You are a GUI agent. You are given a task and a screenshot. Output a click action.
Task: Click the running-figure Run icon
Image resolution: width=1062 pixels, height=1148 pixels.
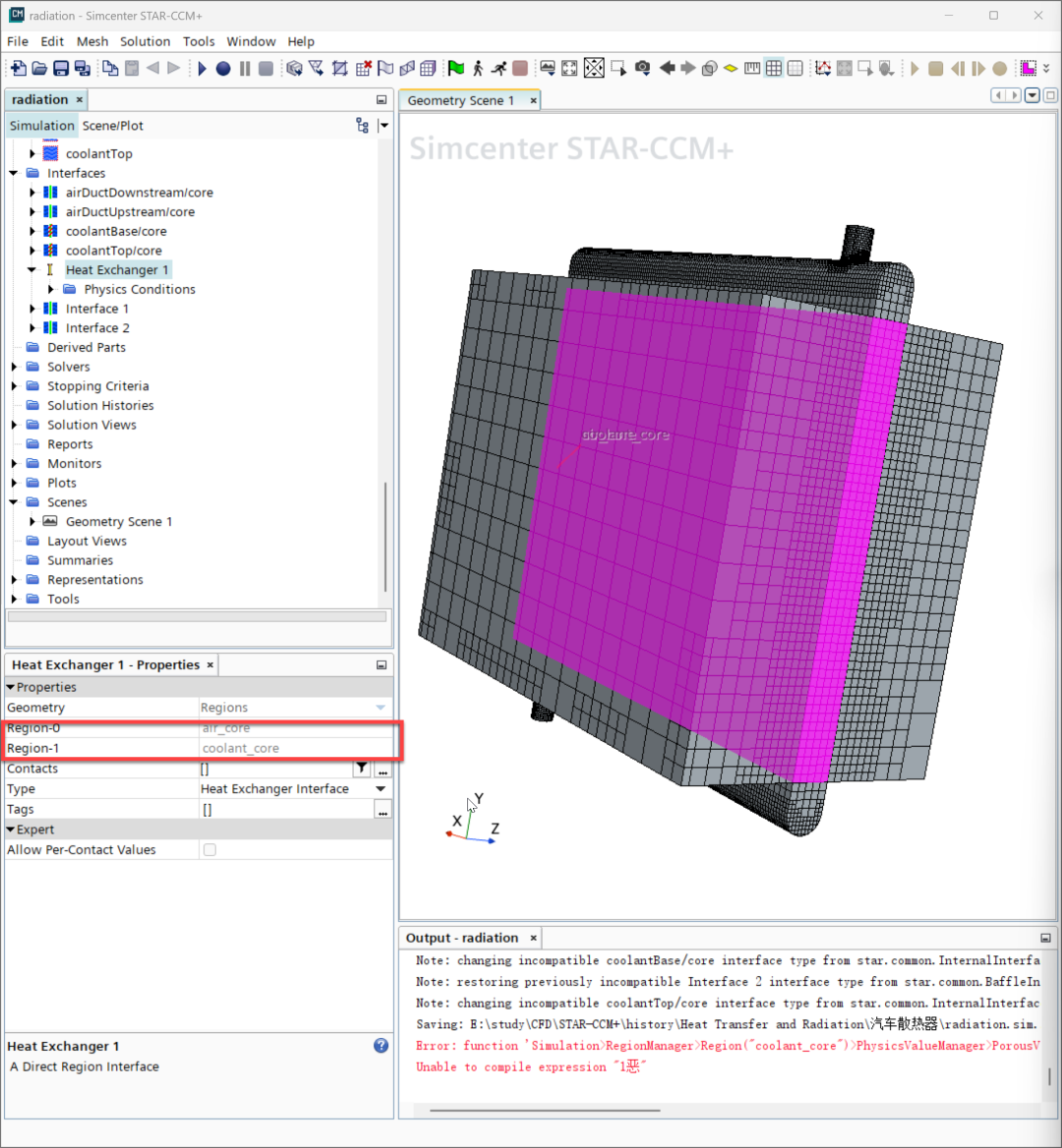tap(499, 68)
